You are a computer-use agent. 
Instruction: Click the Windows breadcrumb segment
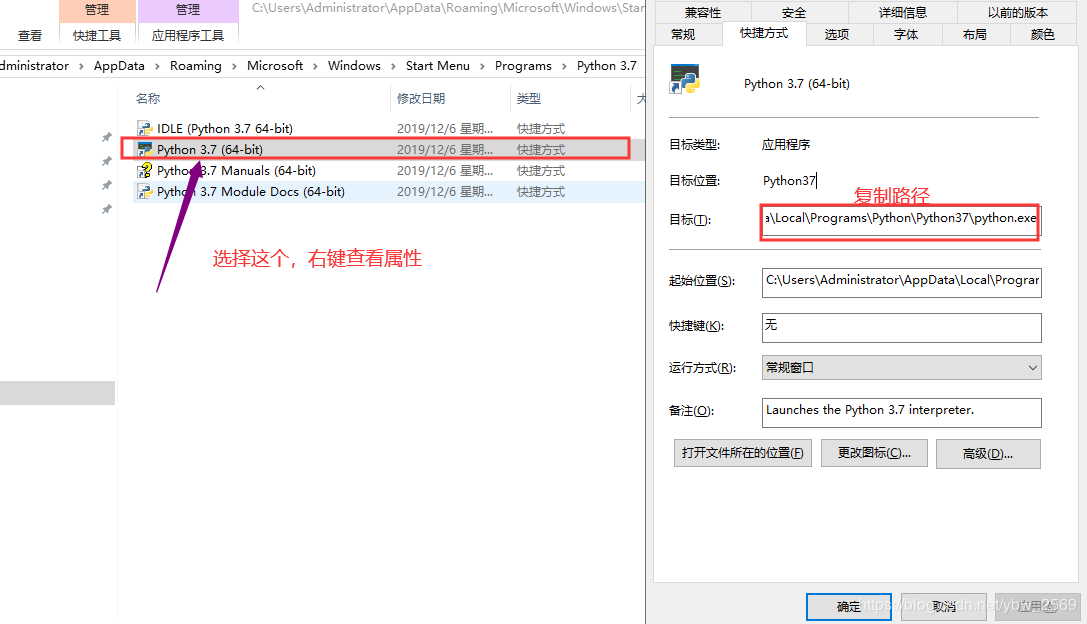[x=354, y=66]
